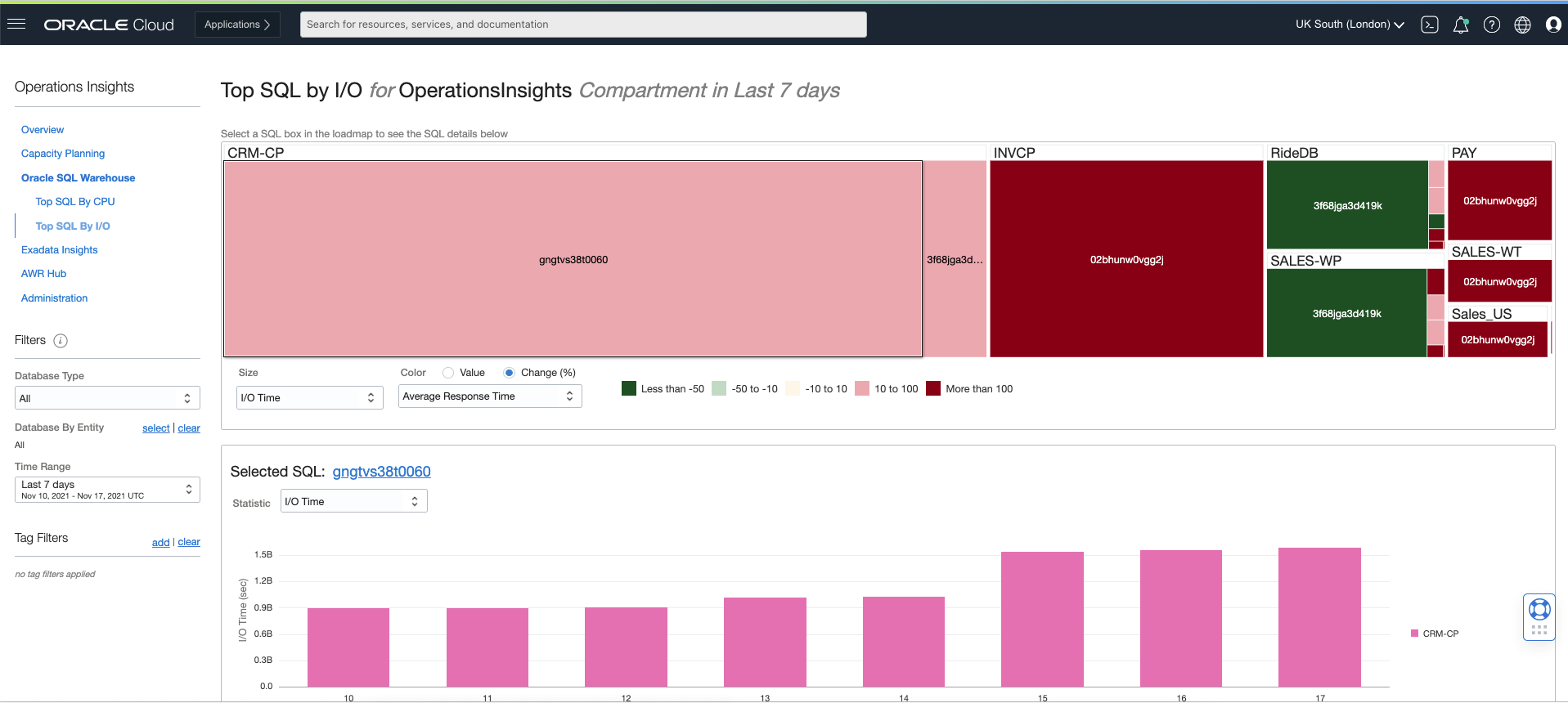
Task: Open the floating support lifebuoy widget
Action: (1539, 617)
